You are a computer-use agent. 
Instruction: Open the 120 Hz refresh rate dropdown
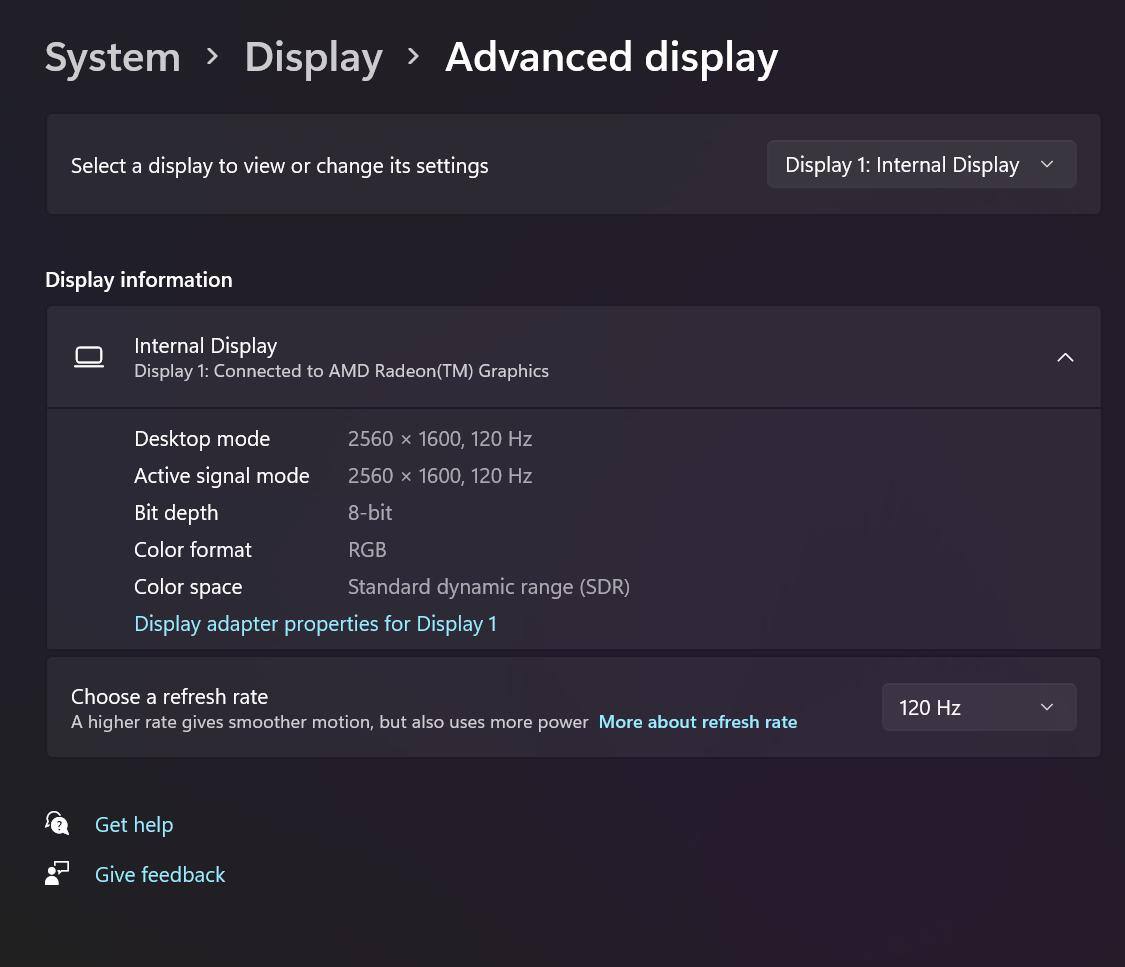978,708
